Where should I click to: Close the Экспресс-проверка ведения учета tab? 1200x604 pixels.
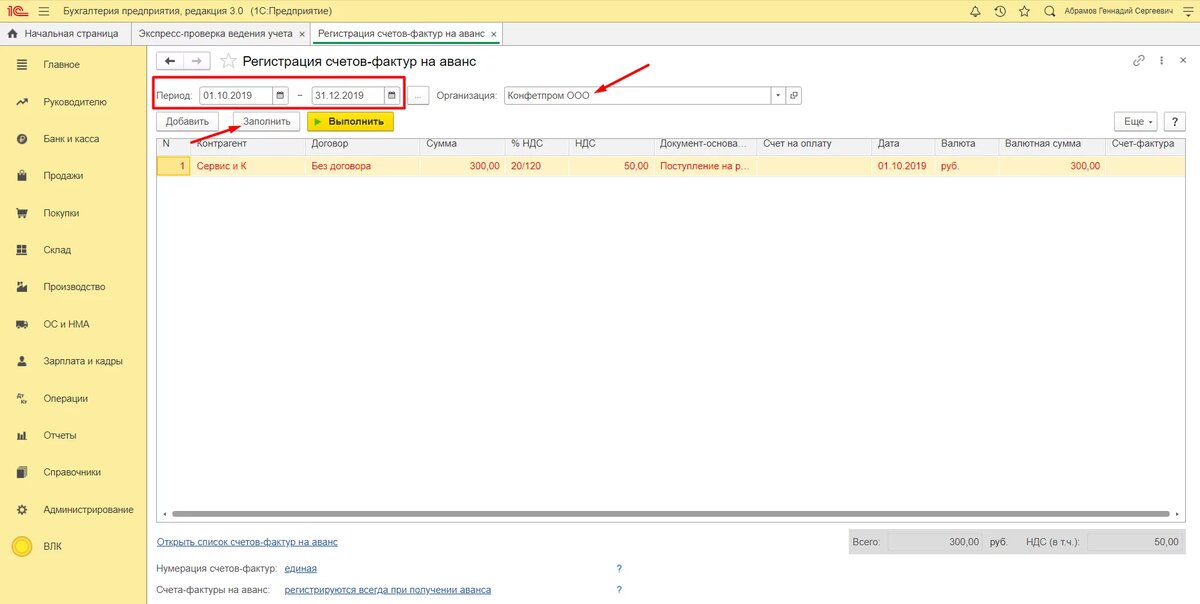click(302, 33)
